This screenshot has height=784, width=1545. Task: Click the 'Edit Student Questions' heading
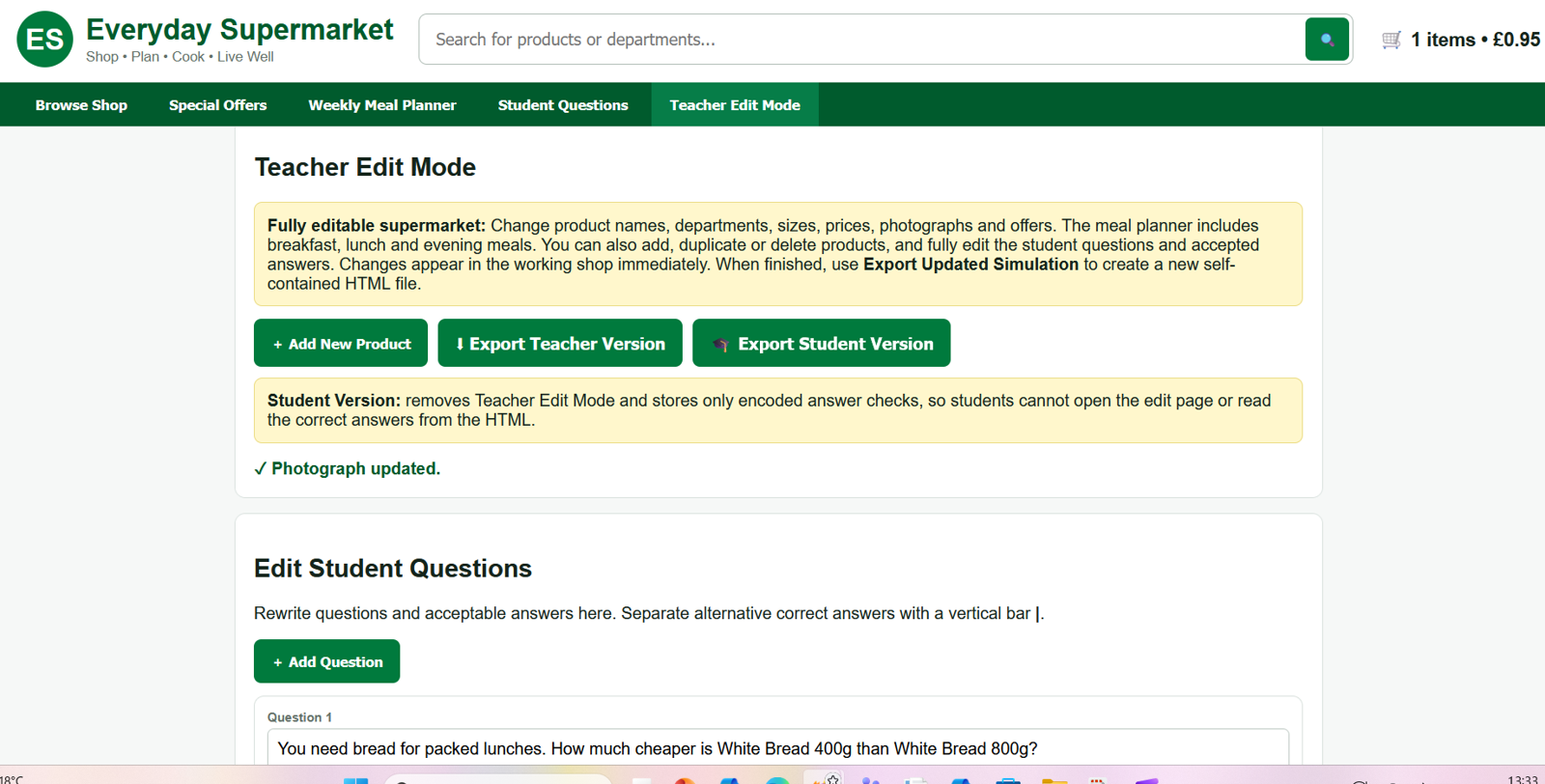[393, 568]
